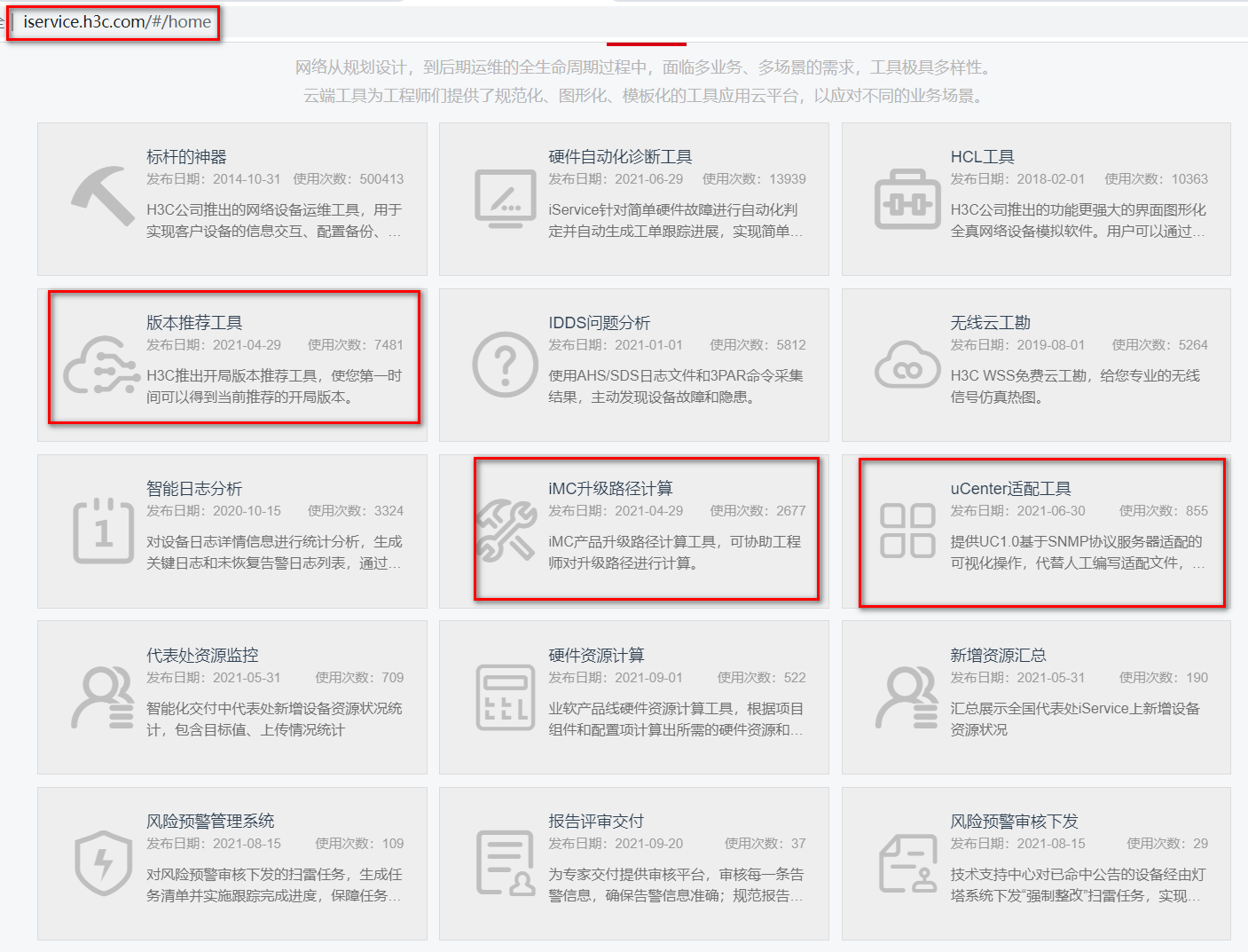Click usage count text 使用次数: 500413

(349, 179)
